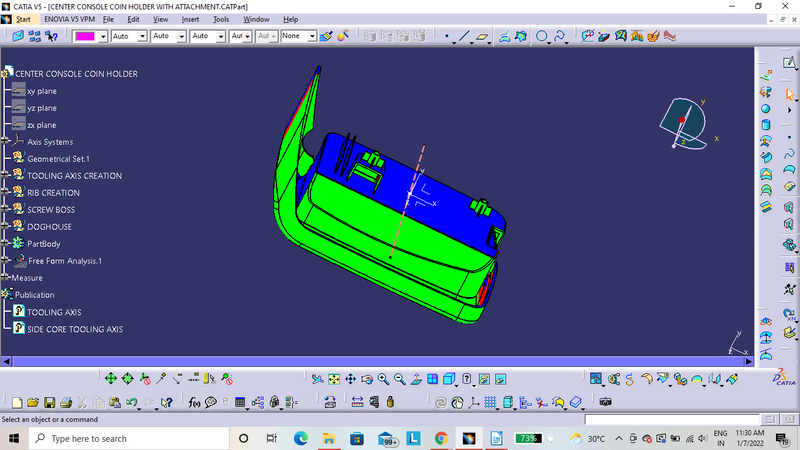Click the Sketcher icon at top right
The height and width of the screenshot is (450, 800).
[x=789, y=63]
